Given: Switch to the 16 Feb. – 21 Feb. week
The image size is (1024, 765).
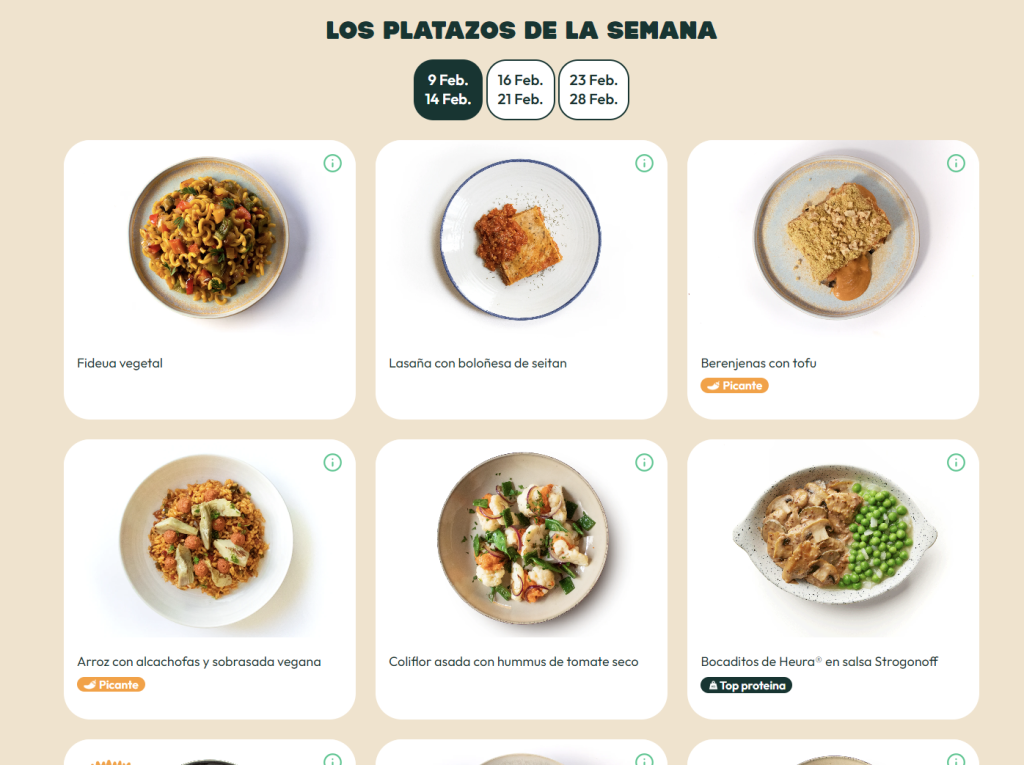Looking at the screenshot, I should click(520, 90).
